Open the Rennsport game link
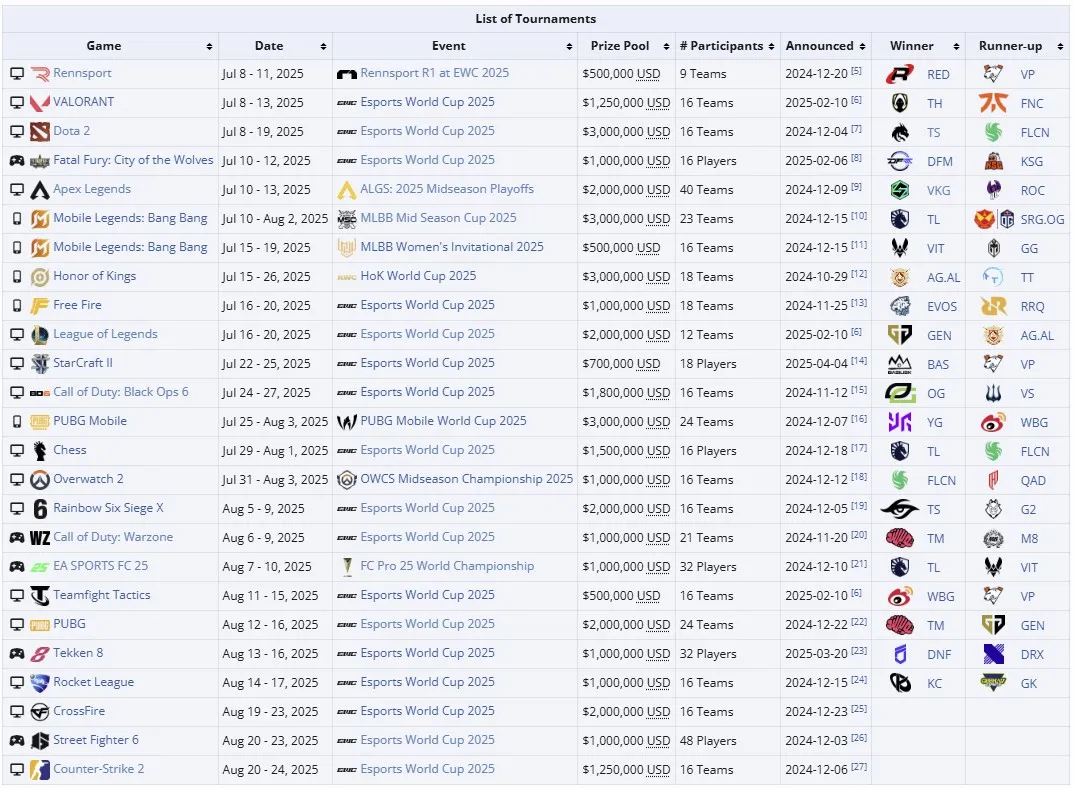This screenshot has height=788, width=1074. click(82, 73)
